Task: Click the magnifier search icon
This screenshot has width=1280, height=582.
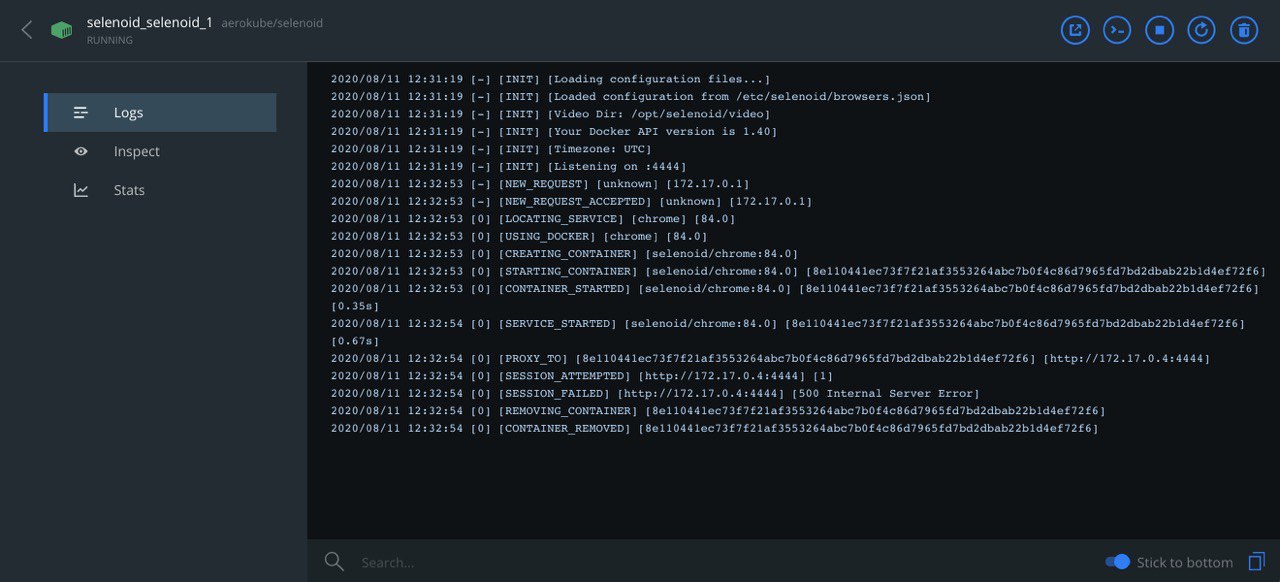Action: pos(334,561)
